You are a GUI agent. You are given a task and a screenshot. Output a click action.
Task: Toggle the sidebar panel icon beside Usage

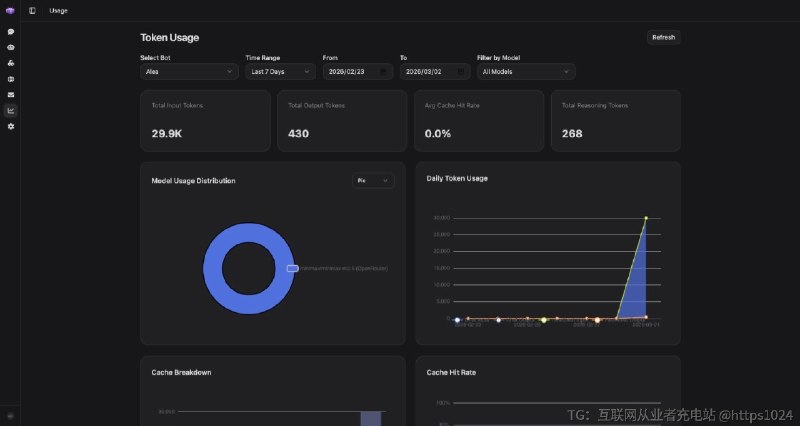pos(32,10)
